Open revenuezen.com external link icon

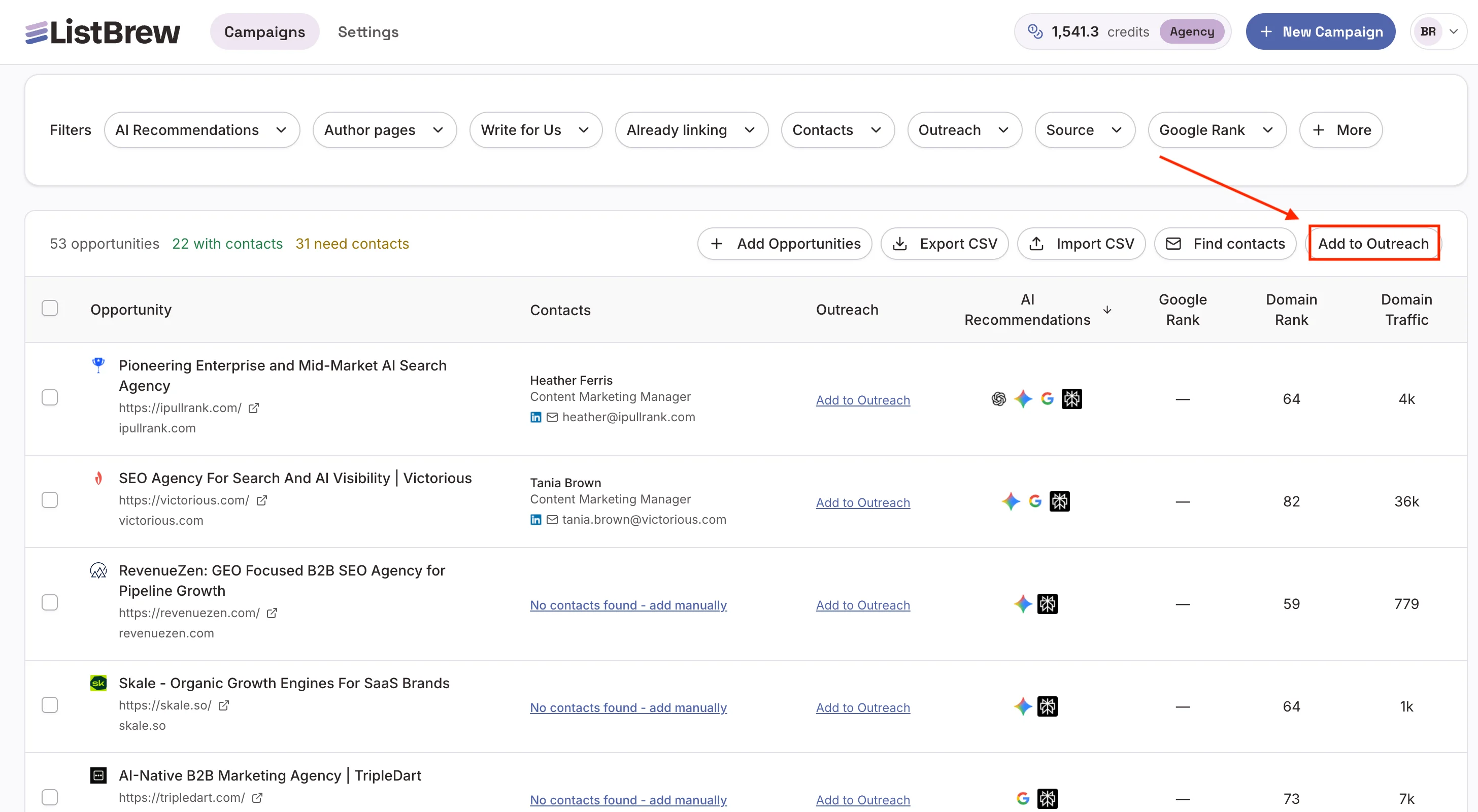(272, 613)
